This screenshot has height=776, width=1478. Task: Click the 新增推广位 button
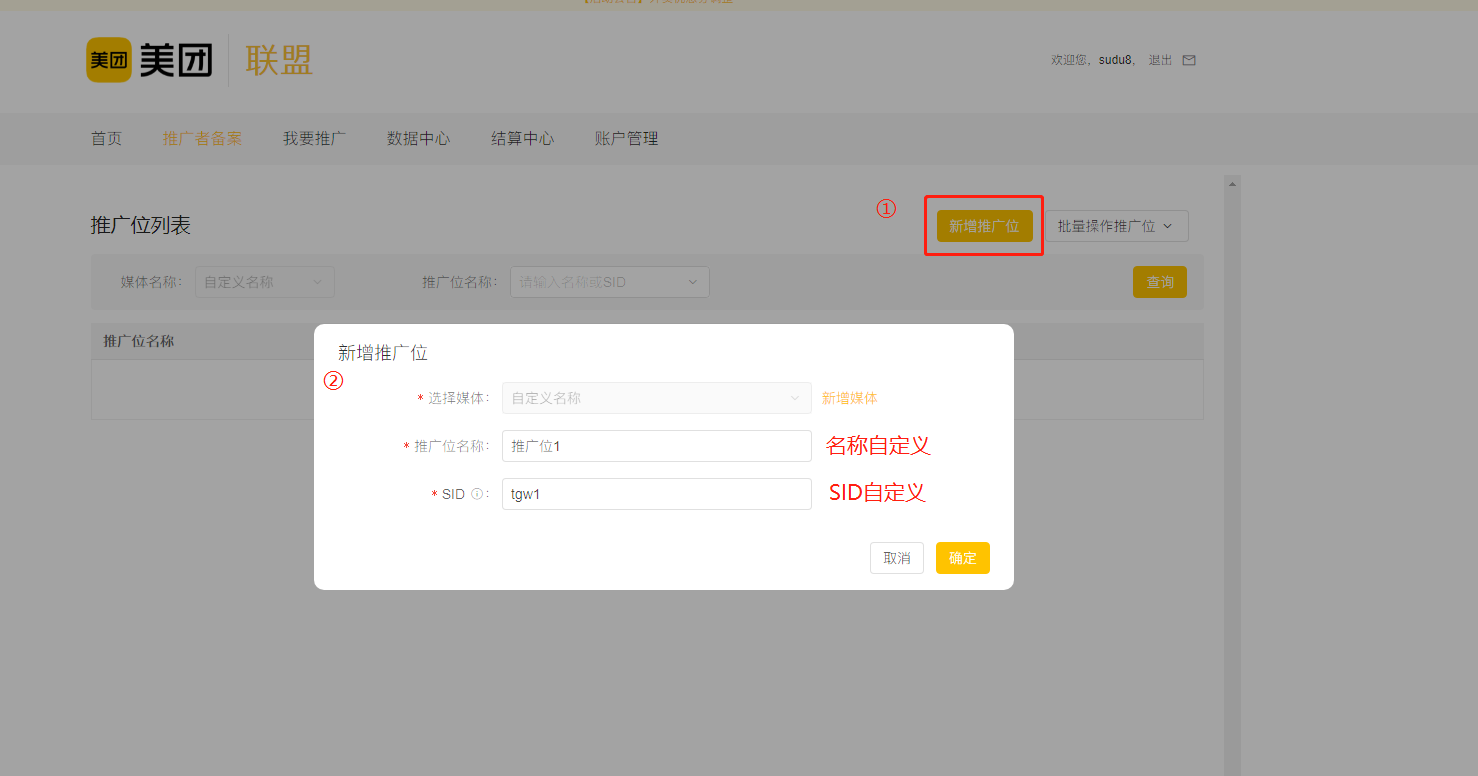(x=984, y=226)
